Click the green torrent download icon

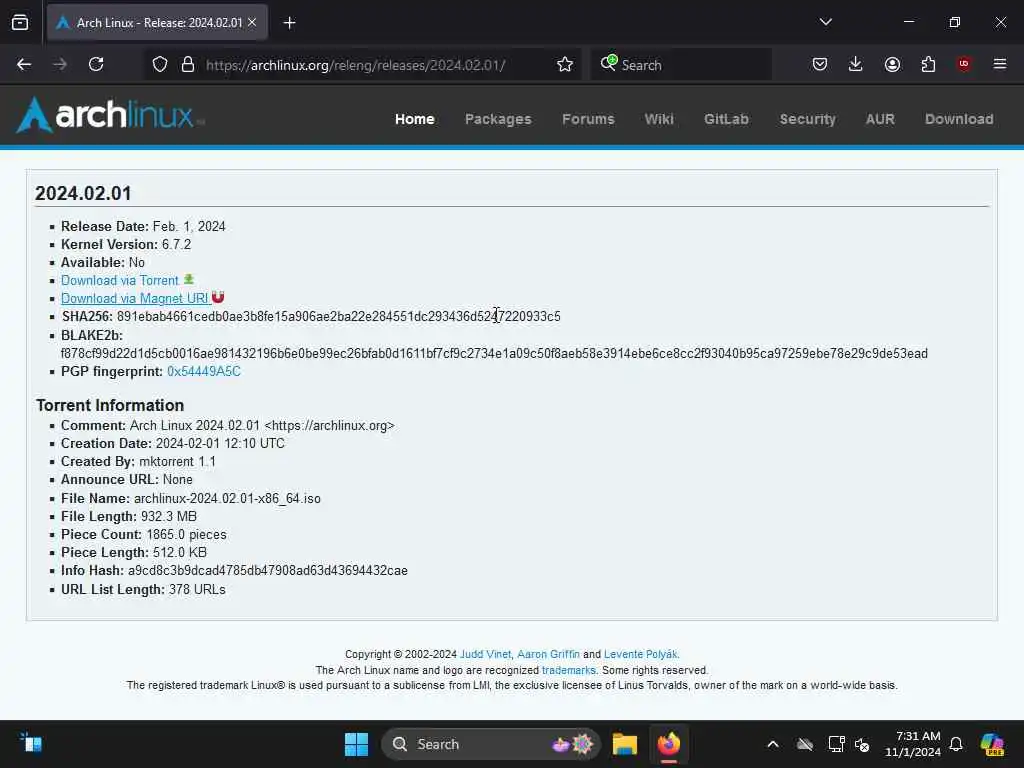(189, 279)
